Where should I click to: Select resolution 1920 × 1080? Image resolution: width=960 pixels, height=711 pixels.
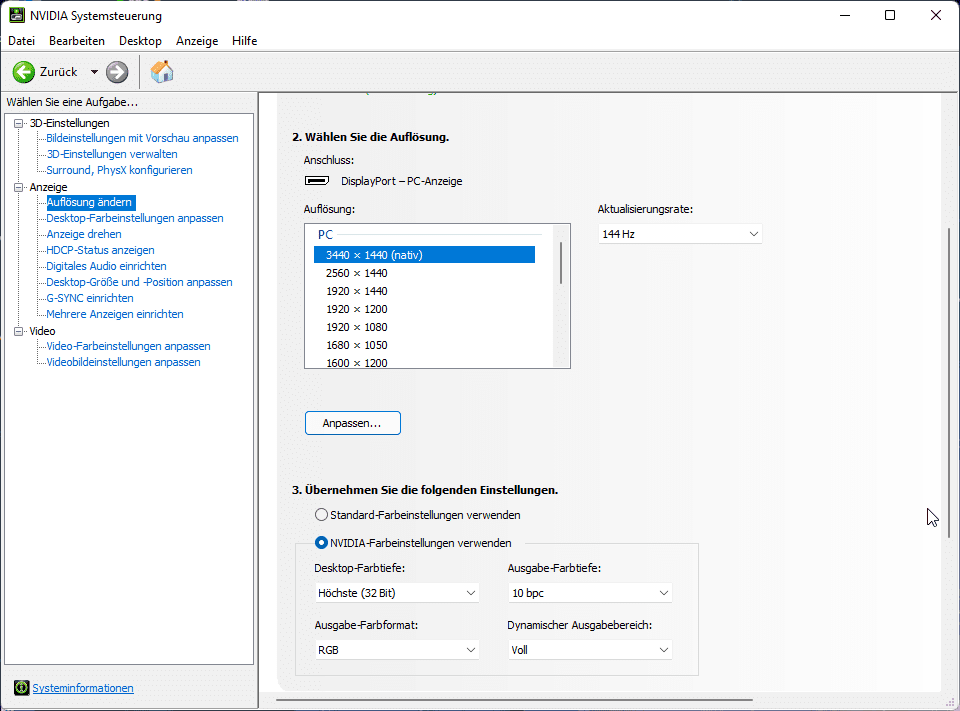coord(357,327)
